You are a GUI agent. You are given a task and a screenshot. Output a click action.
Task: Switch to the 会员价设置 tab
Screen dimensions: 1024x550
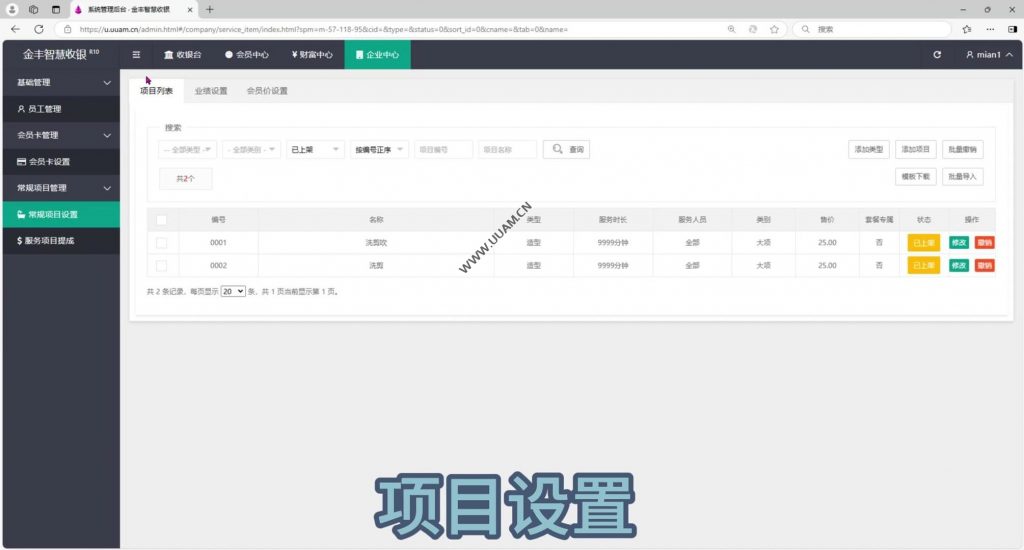(x=267, y=91)
